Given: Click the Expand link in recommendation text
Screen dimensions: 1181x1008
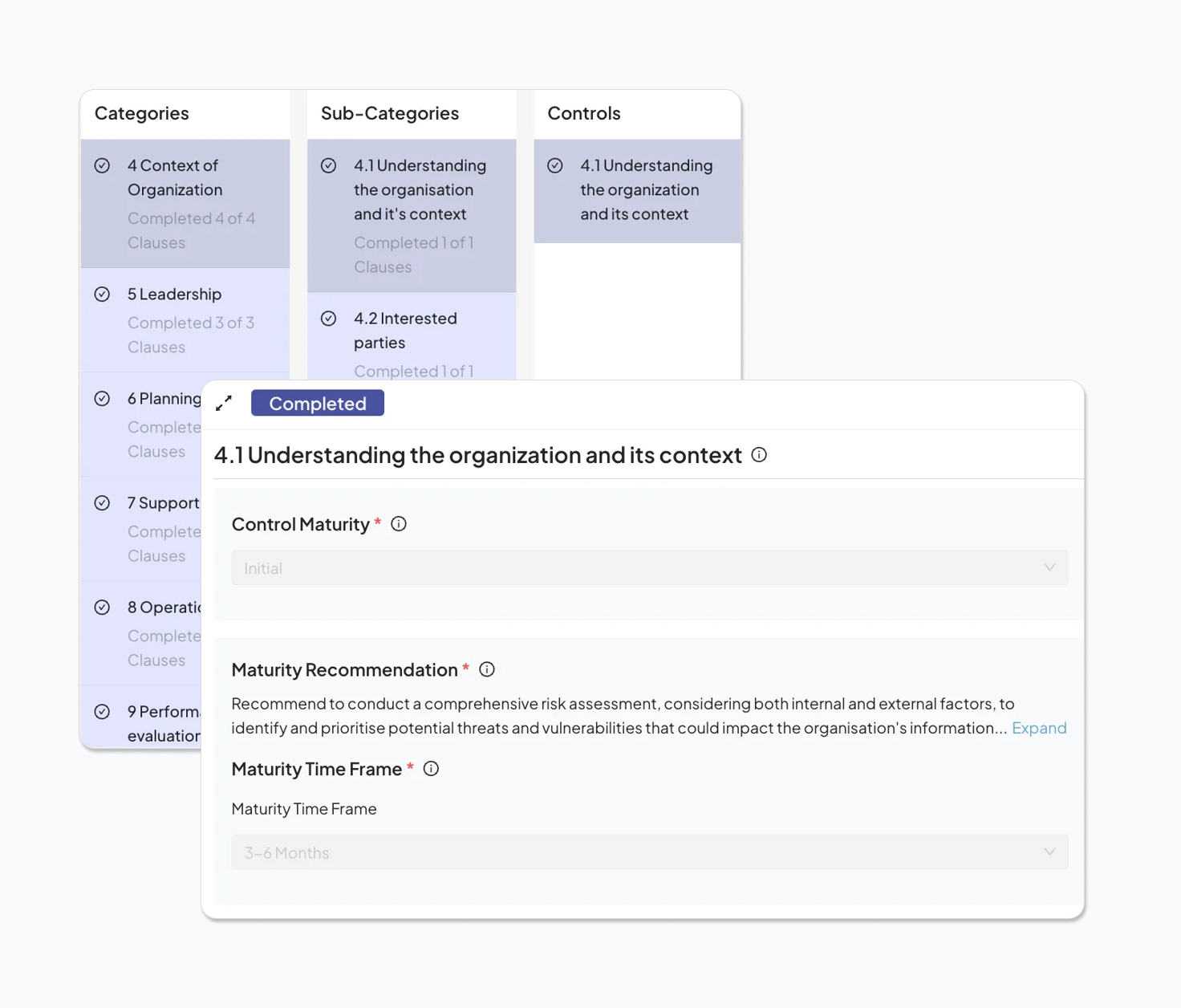Looking at the screenshot, I should tap(1039, 728).
